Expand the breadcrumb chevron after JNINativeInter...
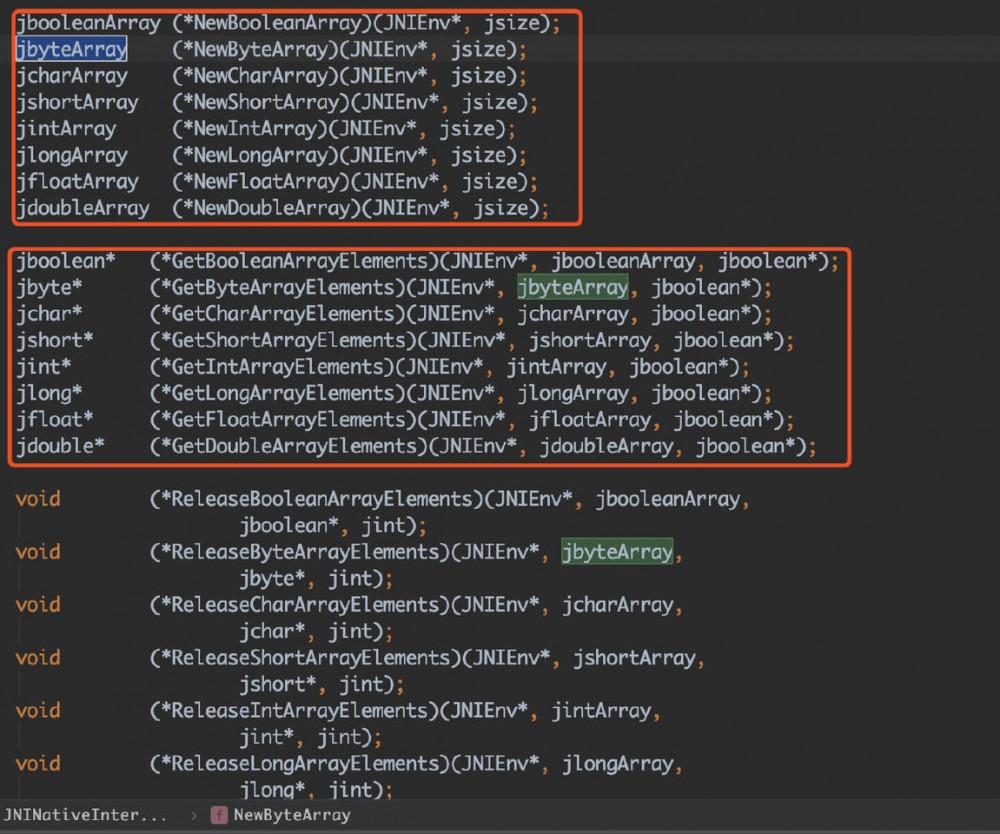 (x=193, y=815)
